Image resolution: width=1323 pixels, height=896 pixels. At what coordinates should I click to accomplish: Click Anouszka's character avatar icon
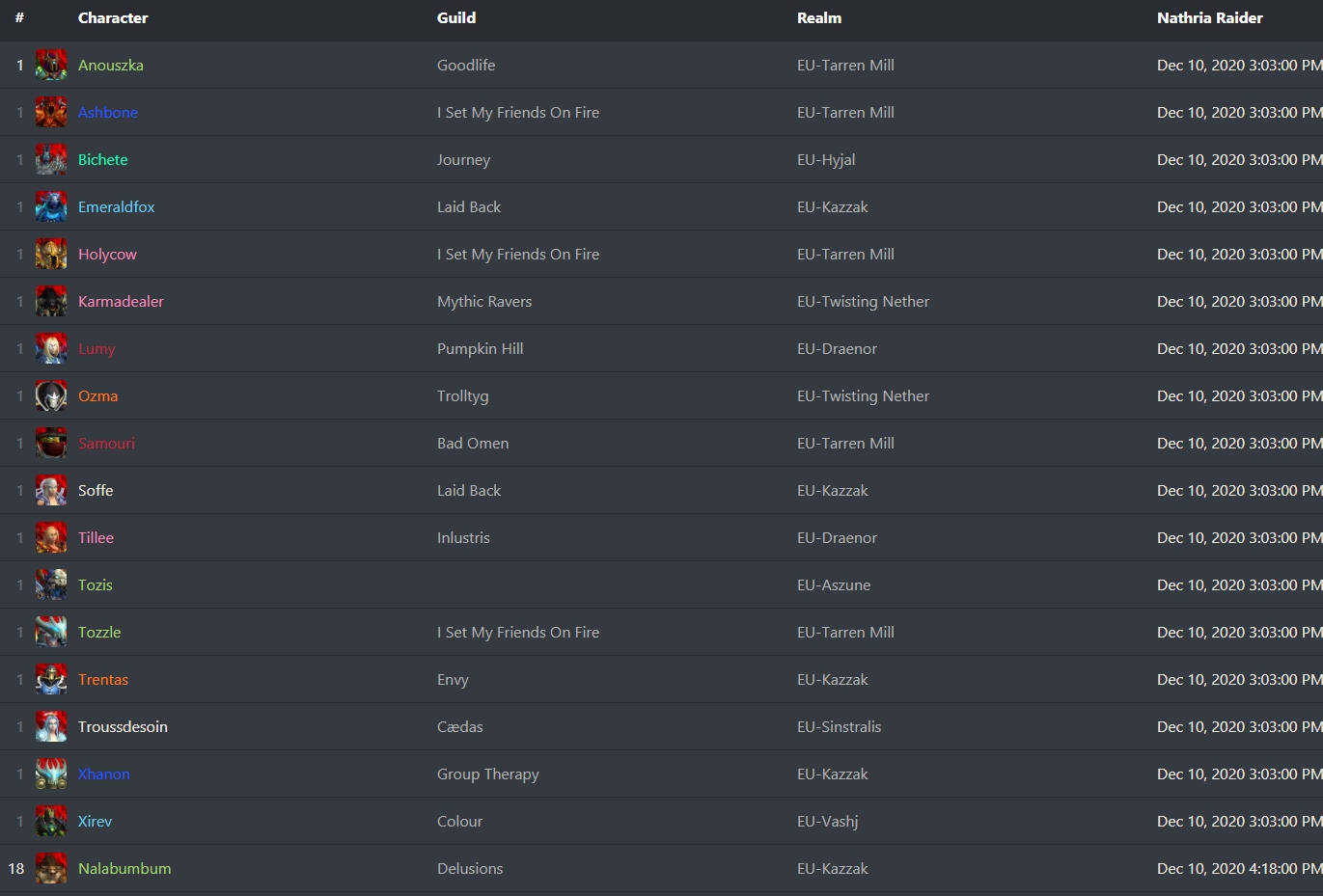tap(51, 65)
